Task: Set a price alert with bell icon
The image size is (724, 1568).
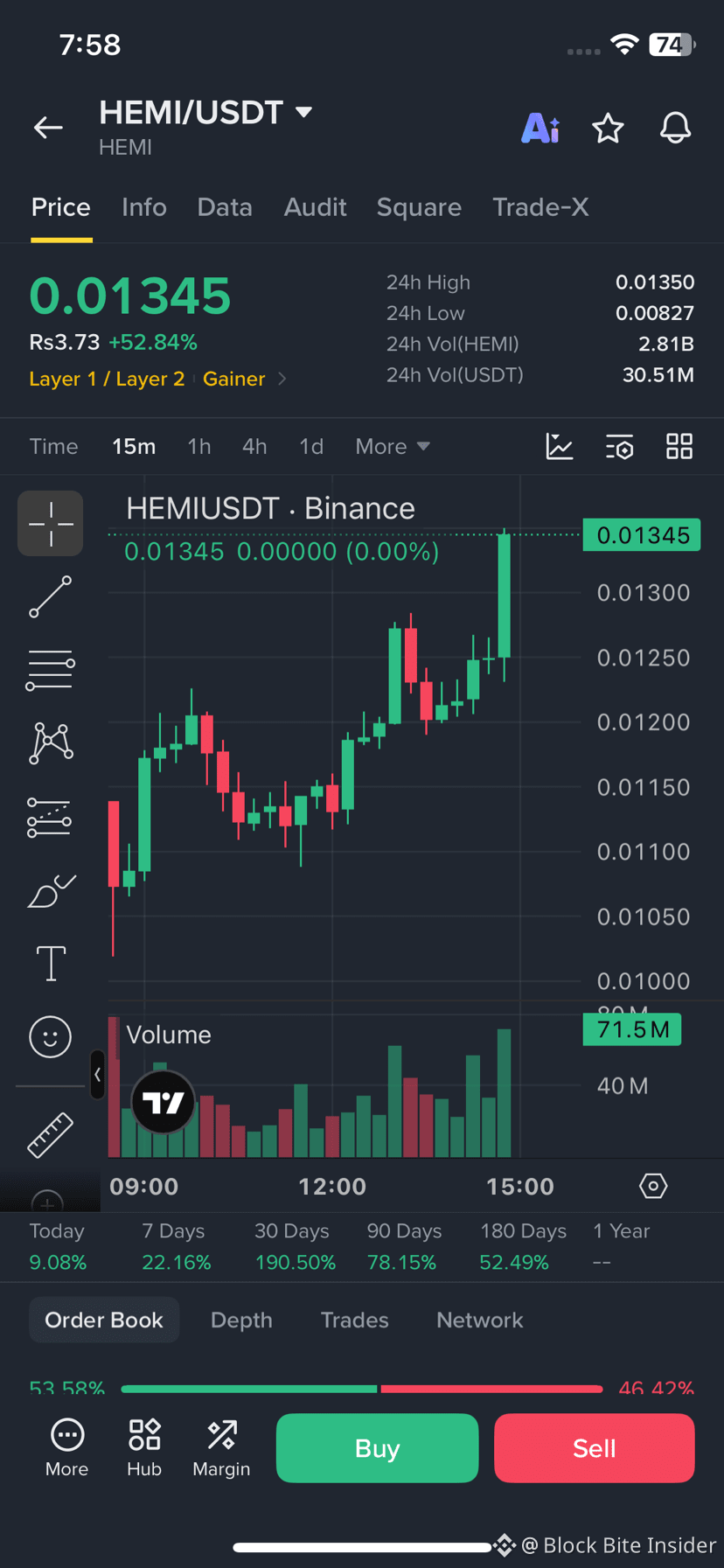Action: point(675,129)
